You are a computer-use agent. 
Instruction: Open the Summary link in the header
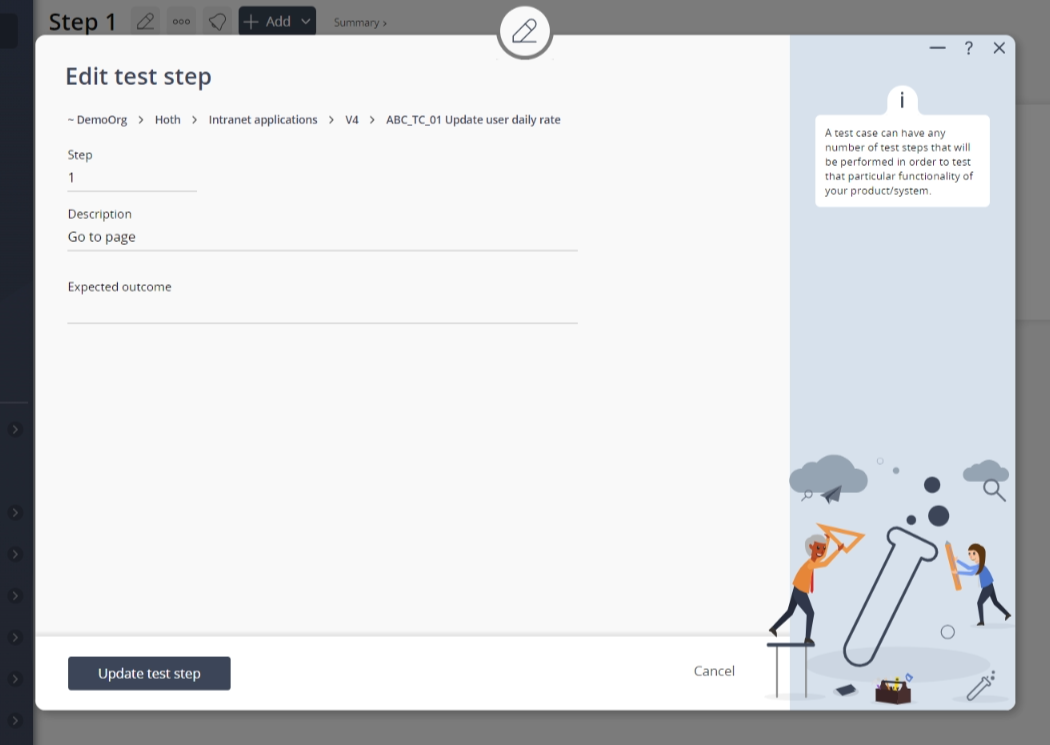point(360,23)
